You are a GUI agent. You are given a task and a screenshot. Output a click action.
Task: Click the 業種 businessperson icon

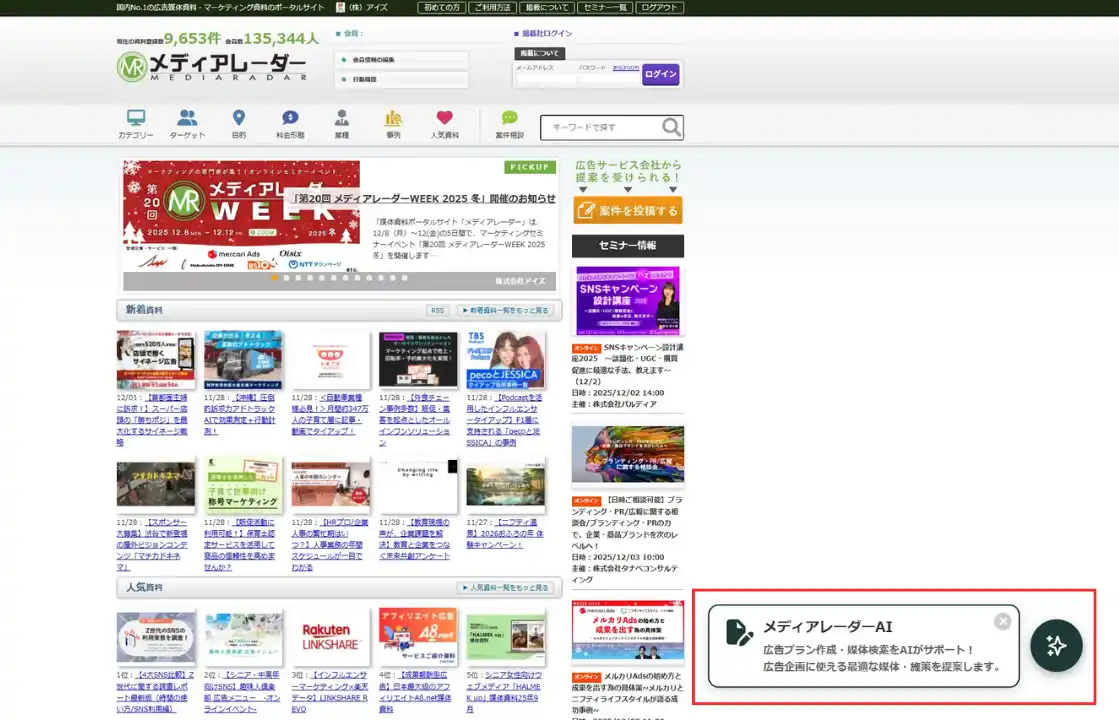342,118
